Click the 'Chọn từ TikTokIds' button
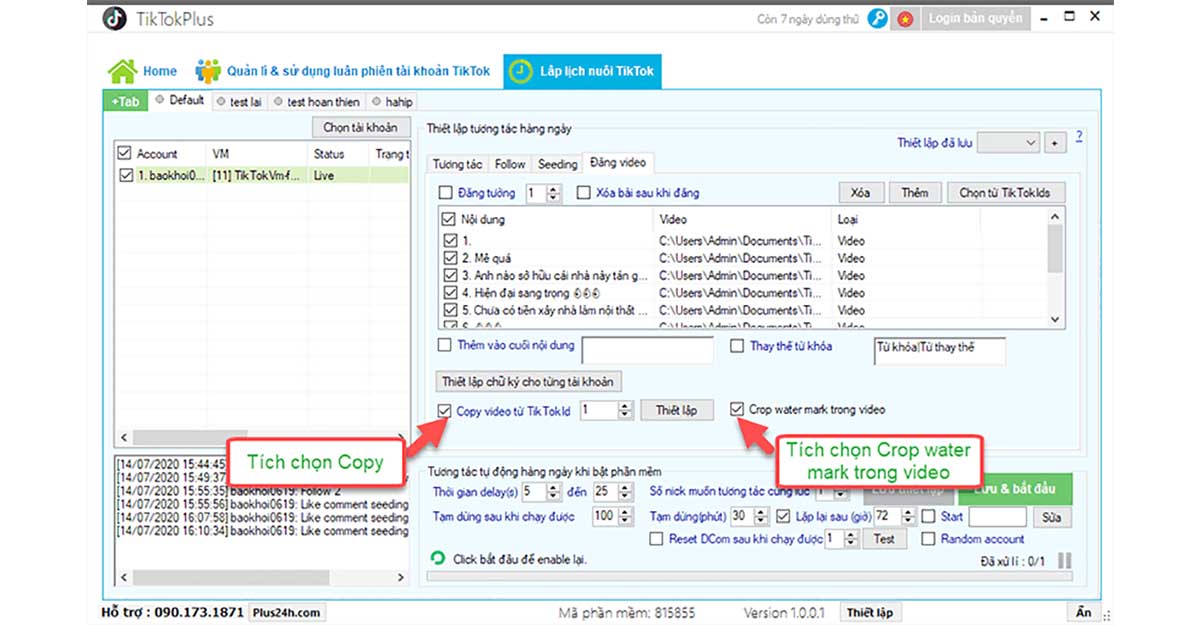This screenshot has height=625, width=1200. pyautogui.click(x=1005, y=192)
